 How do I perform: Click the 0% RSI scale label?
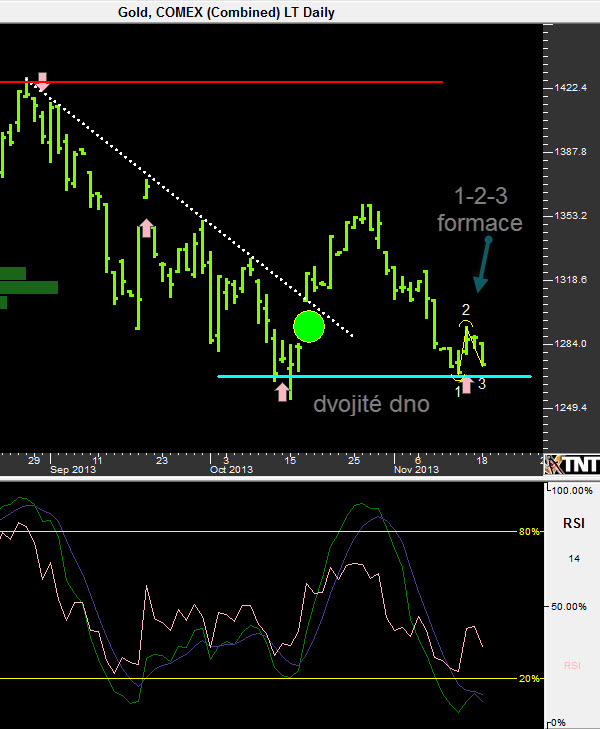[558, 723]
